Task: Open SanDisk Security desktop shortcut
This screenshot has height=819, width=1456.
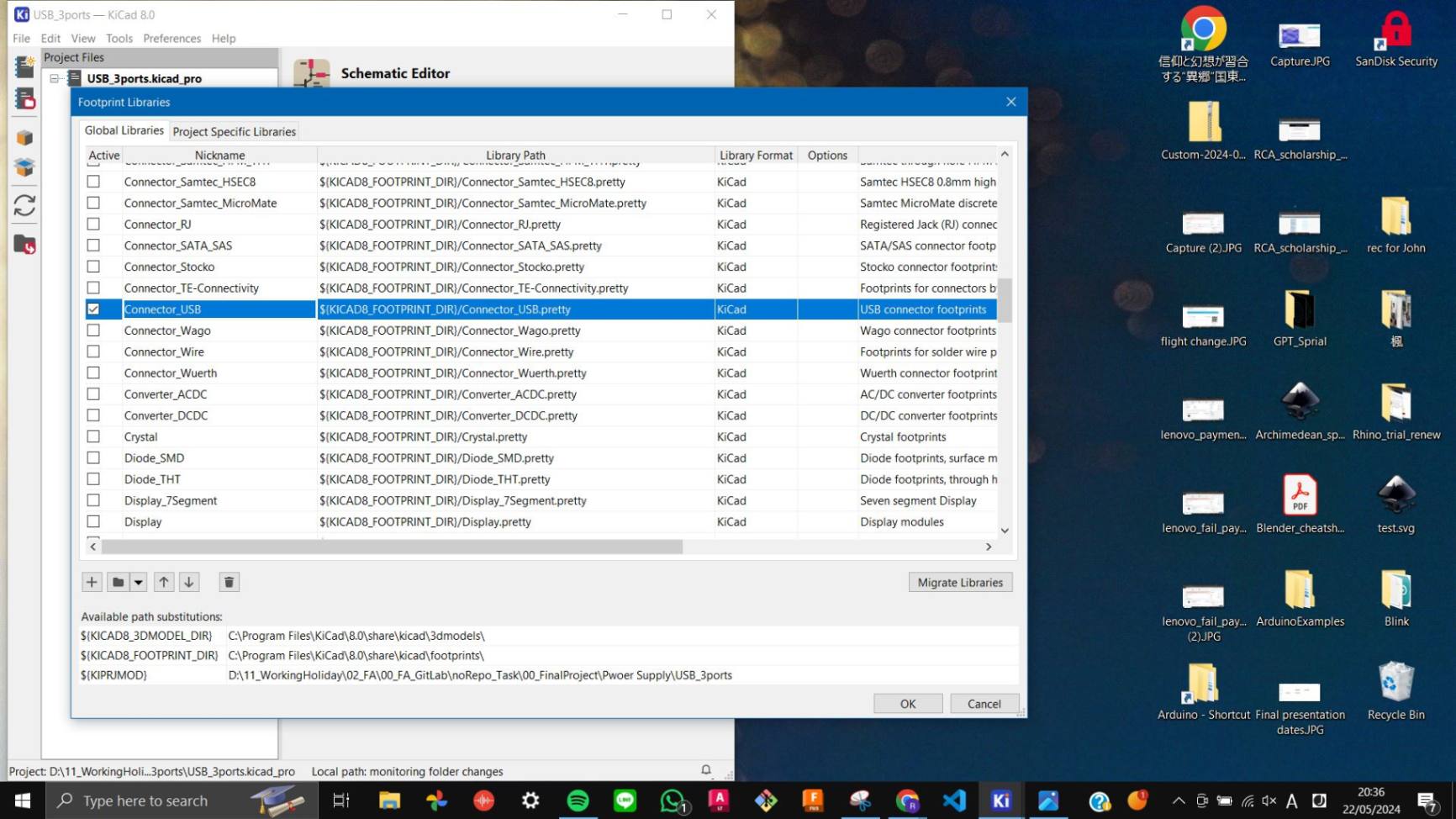Action: [1395, 40]
